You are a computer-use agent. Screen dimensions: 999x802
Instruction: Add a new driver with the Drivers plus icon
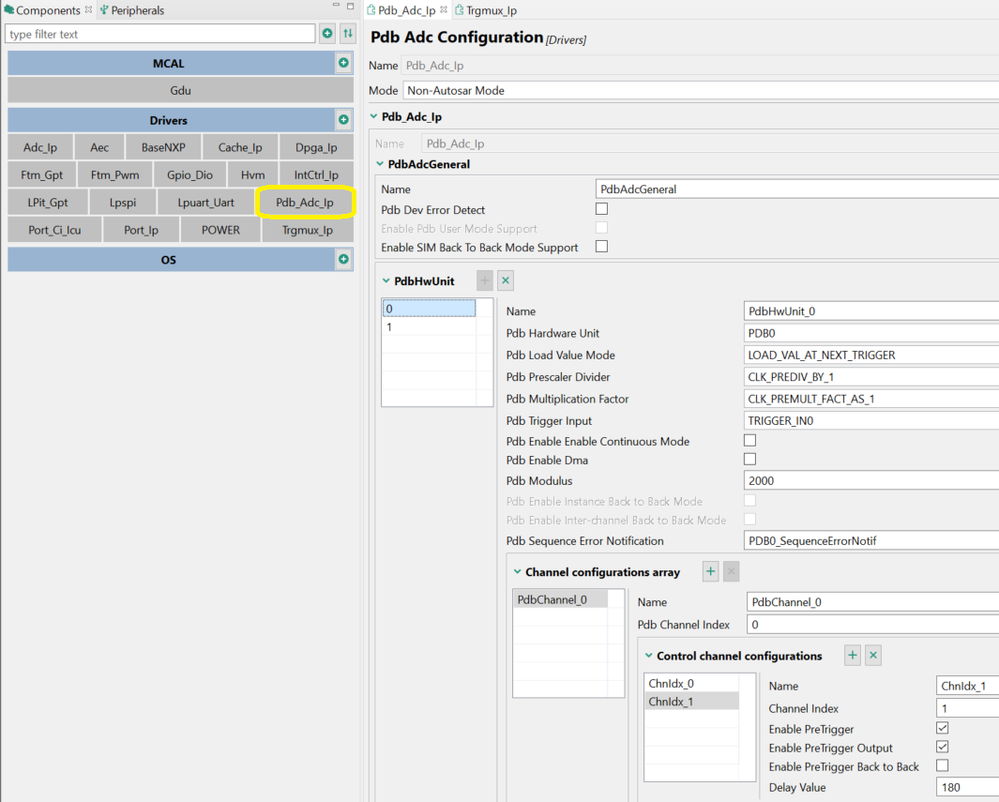coord(343,119)
